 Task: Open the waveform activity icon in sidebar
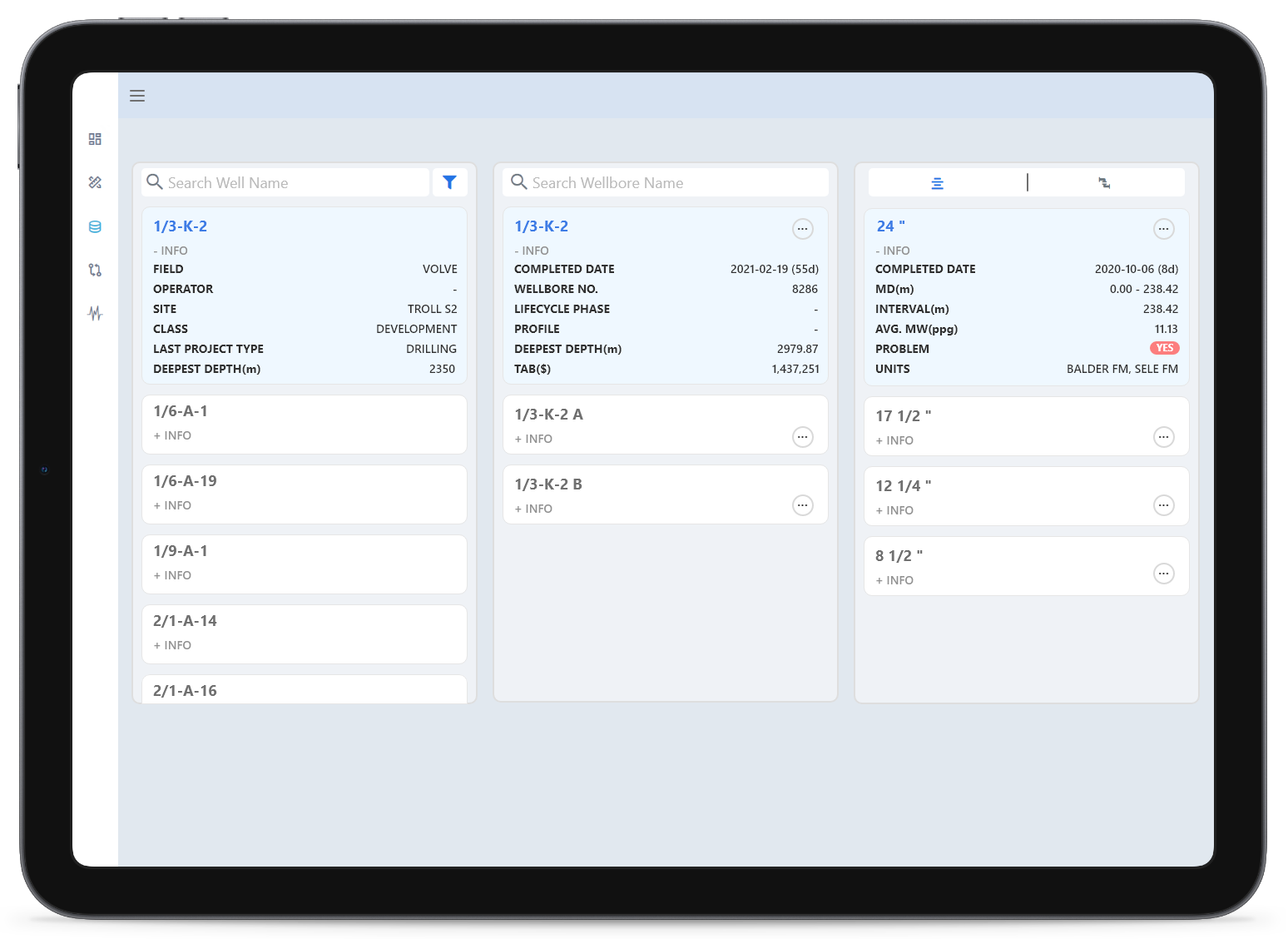(x=95, y=313)
